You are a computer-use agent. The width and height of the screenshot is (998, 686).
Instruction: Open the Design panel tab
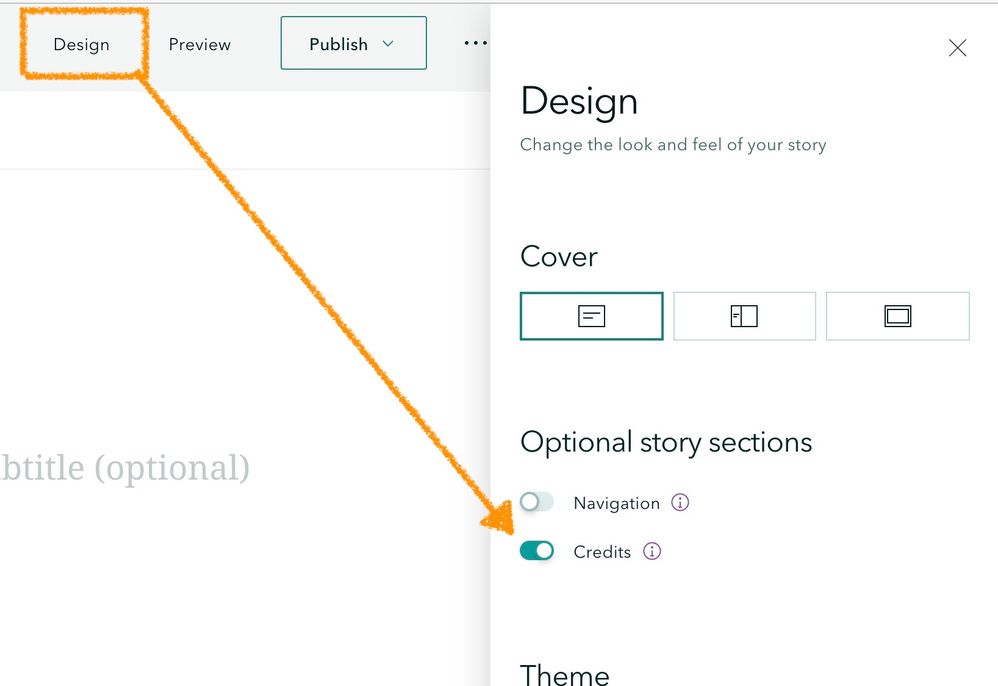click(81, 44)
